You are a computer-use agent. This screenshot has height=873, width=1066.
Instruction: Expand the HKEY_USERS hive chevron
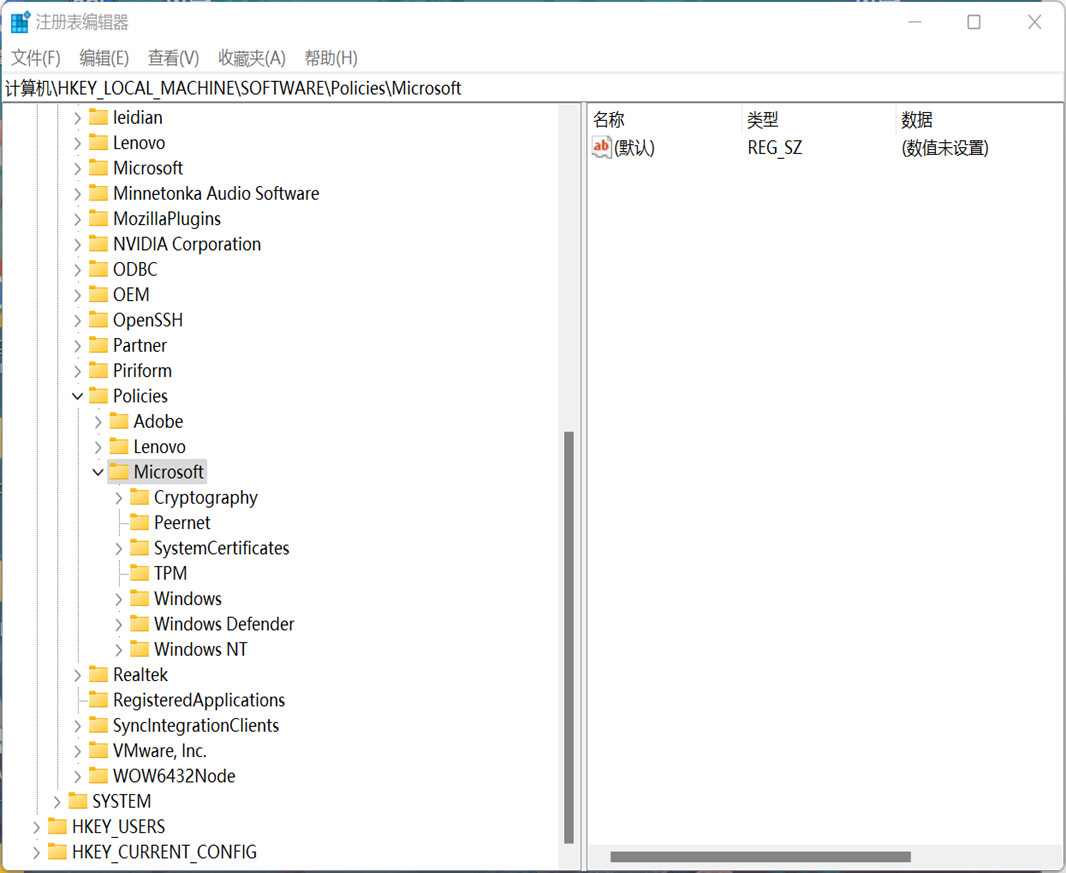click(x=37, y=827)
